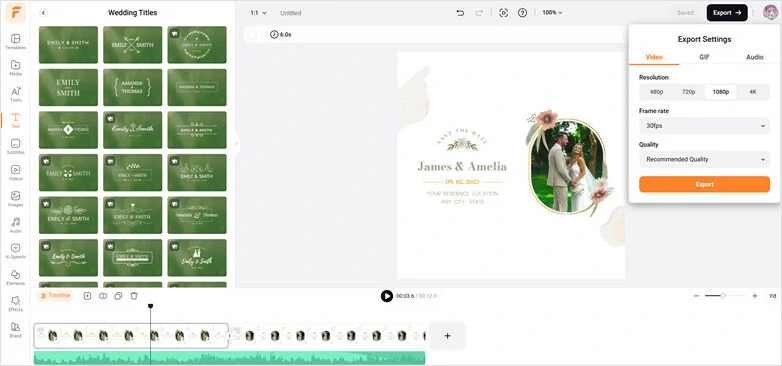Open the Videos sidebar panel
This screenshot has width=782, height=366.
coord(15,173)
